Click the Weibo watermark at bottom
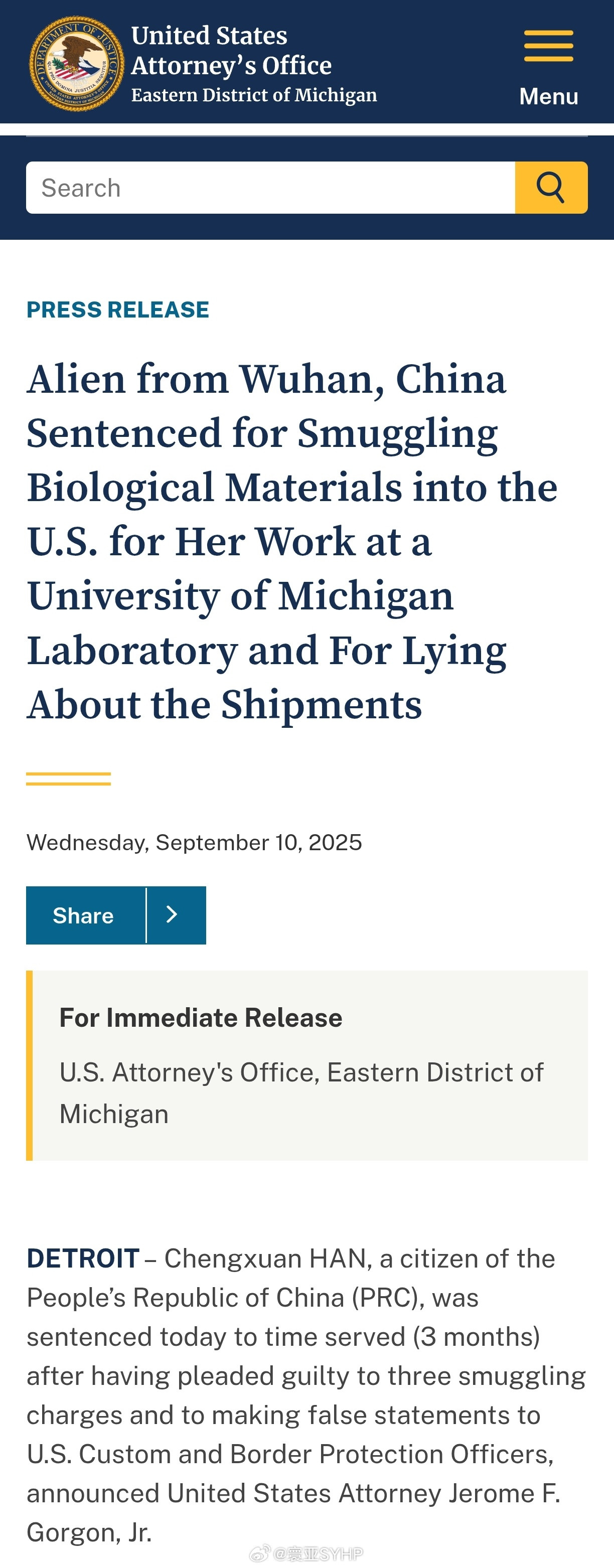Screen dimensions: 614x1568 click(x=306, y=1553)
